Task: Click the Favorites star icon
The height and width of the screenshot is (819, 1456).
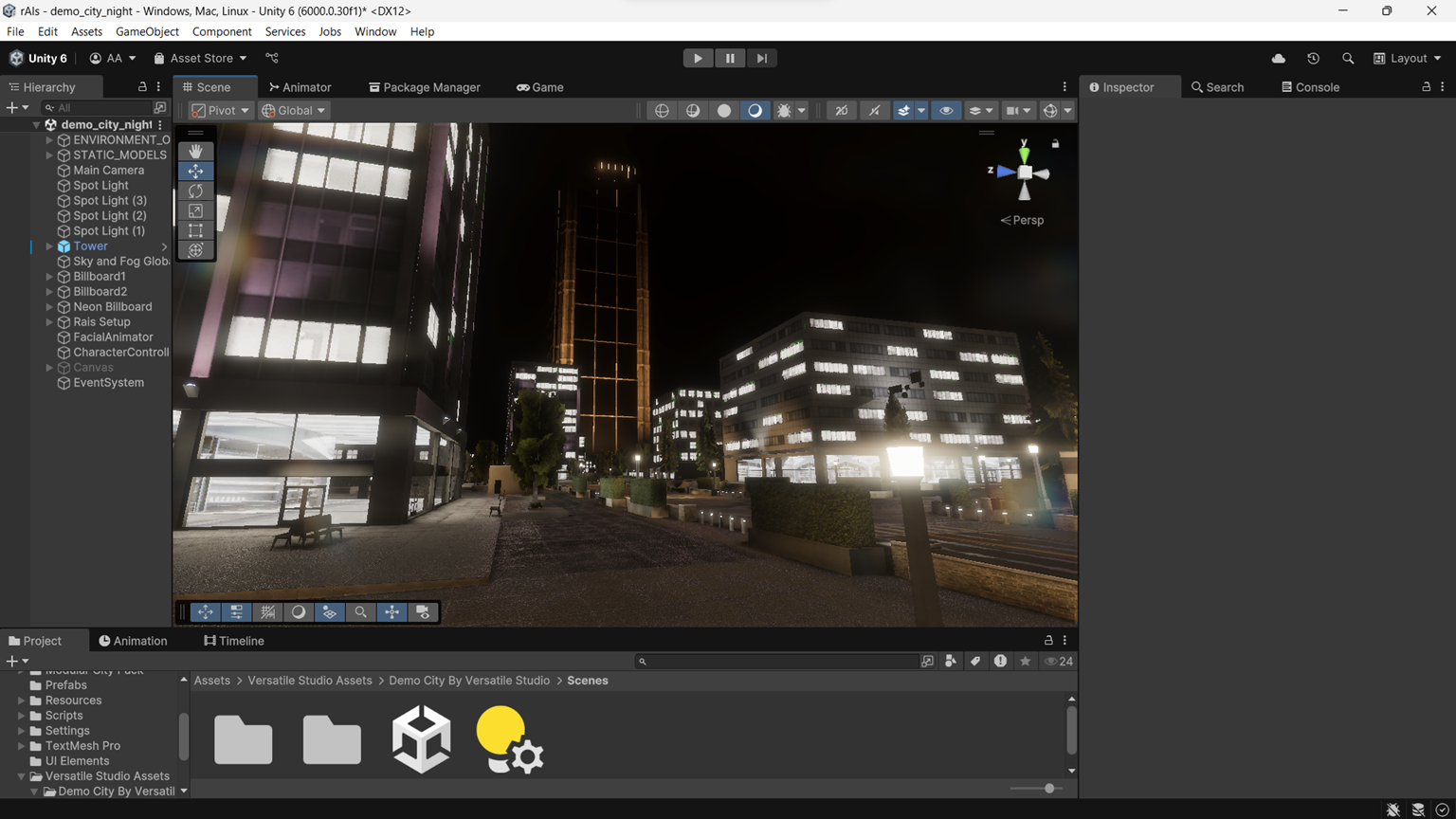Action: pos(1025,662)
